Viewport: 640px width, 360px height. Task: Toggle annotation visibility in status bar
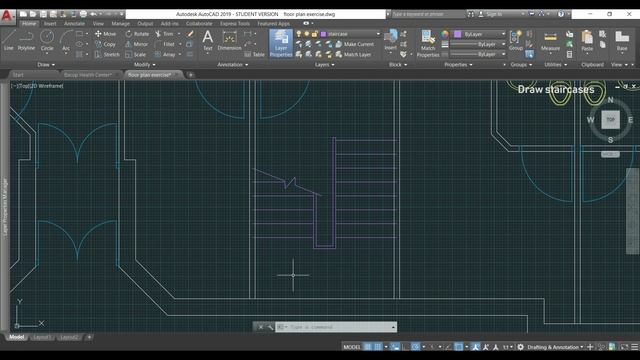(476, 347)
